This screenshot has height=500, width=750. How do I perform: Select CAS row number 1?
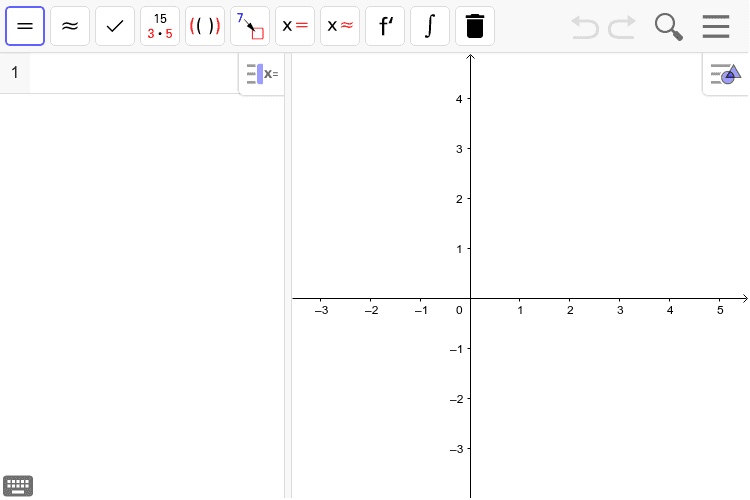pyautogui.click(x=15, y=73)
